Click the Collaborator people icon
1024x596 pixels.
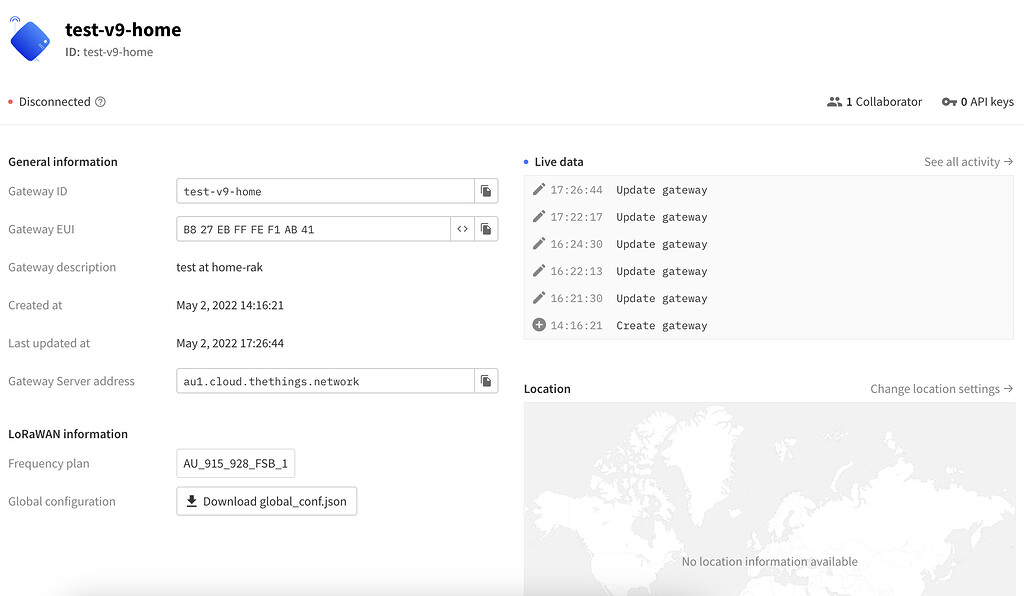tap(834, 102)
